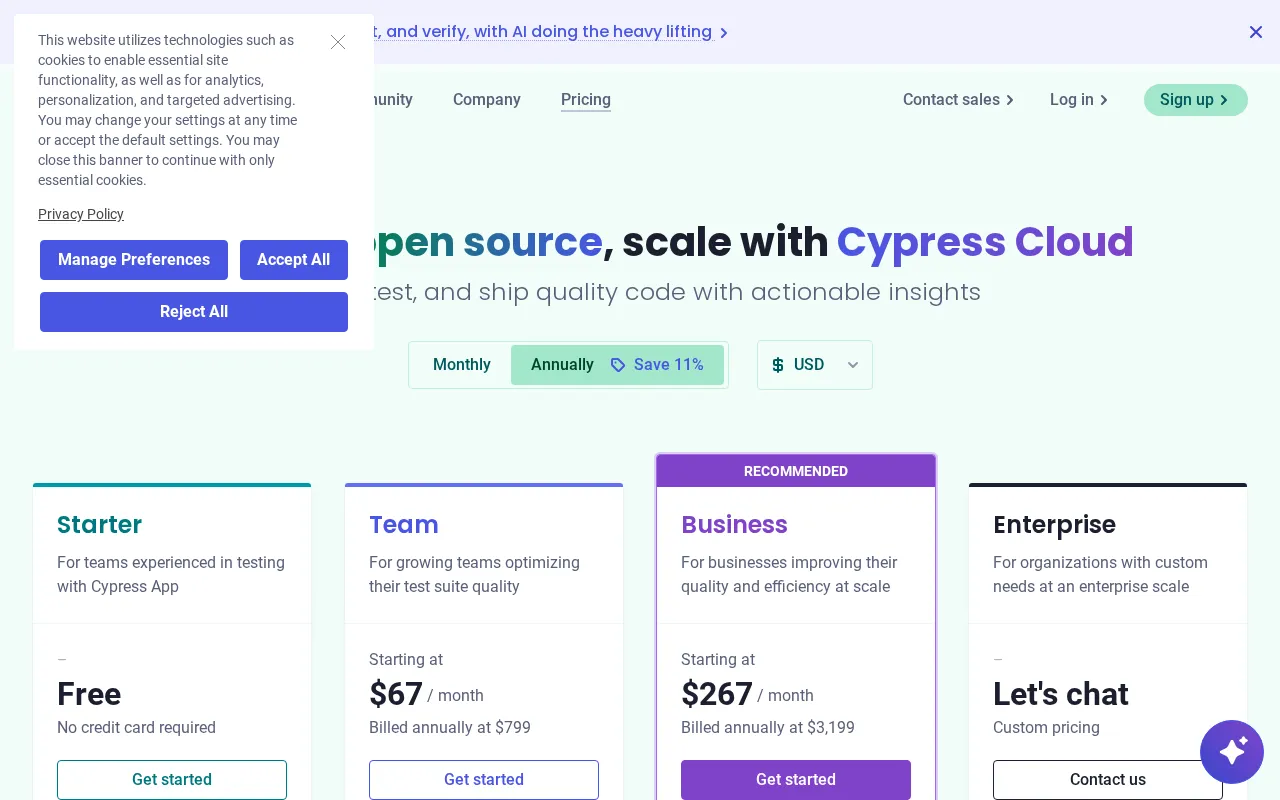This screenshot has height=800, width=1280.
Task: Open the AI assistant sparkle button
Action: (1232, 752)
